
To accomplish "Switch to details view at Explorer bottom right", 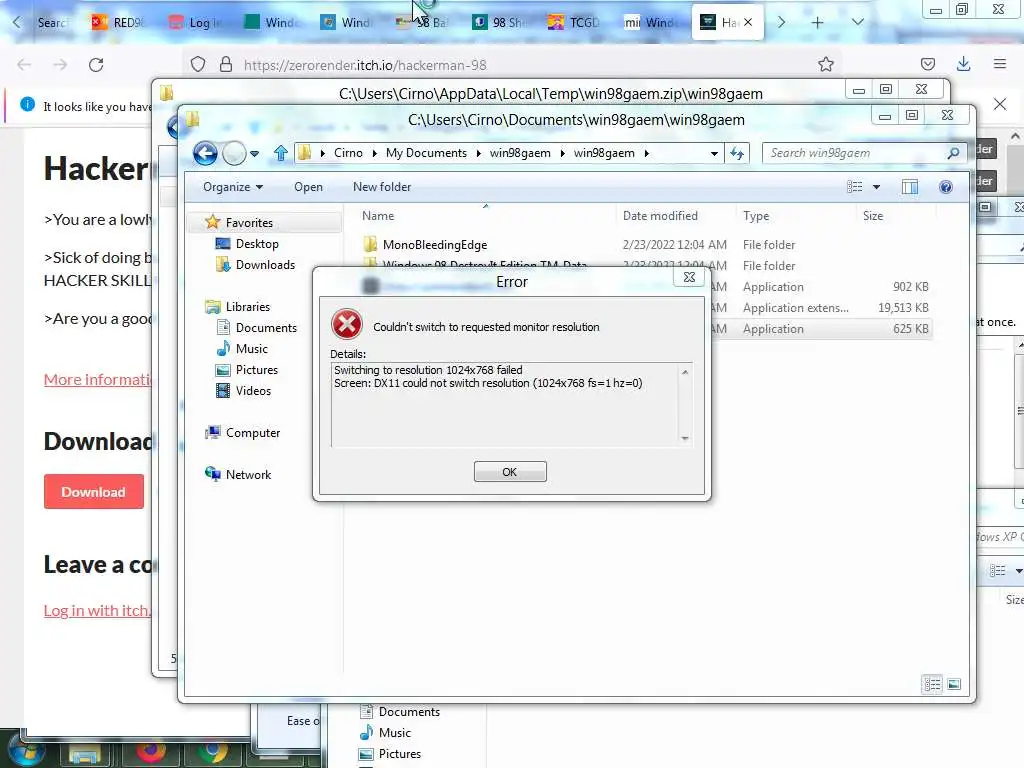I will 932,684.
